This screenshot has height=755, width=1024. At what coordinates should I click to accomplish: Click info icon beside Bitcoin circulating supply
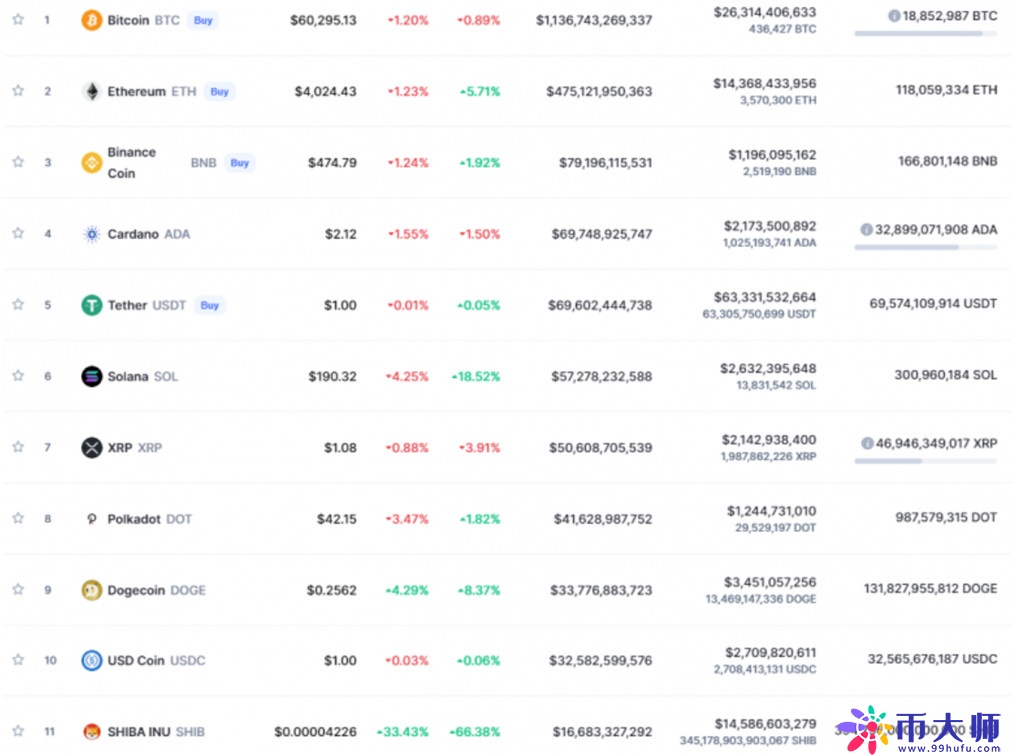coord(894,16)
